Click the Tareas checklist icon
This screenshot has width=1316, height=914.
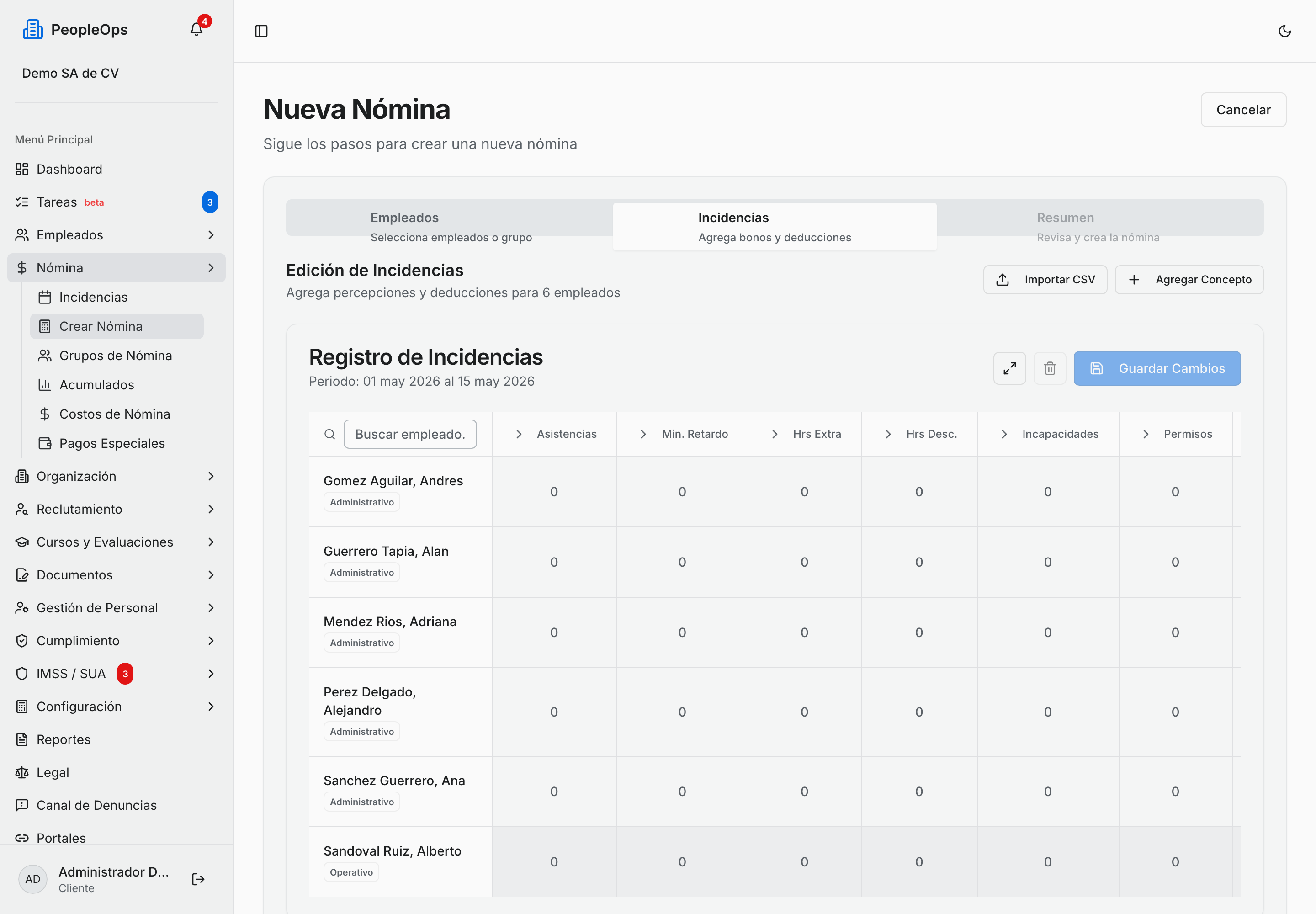tap(22, 202)
